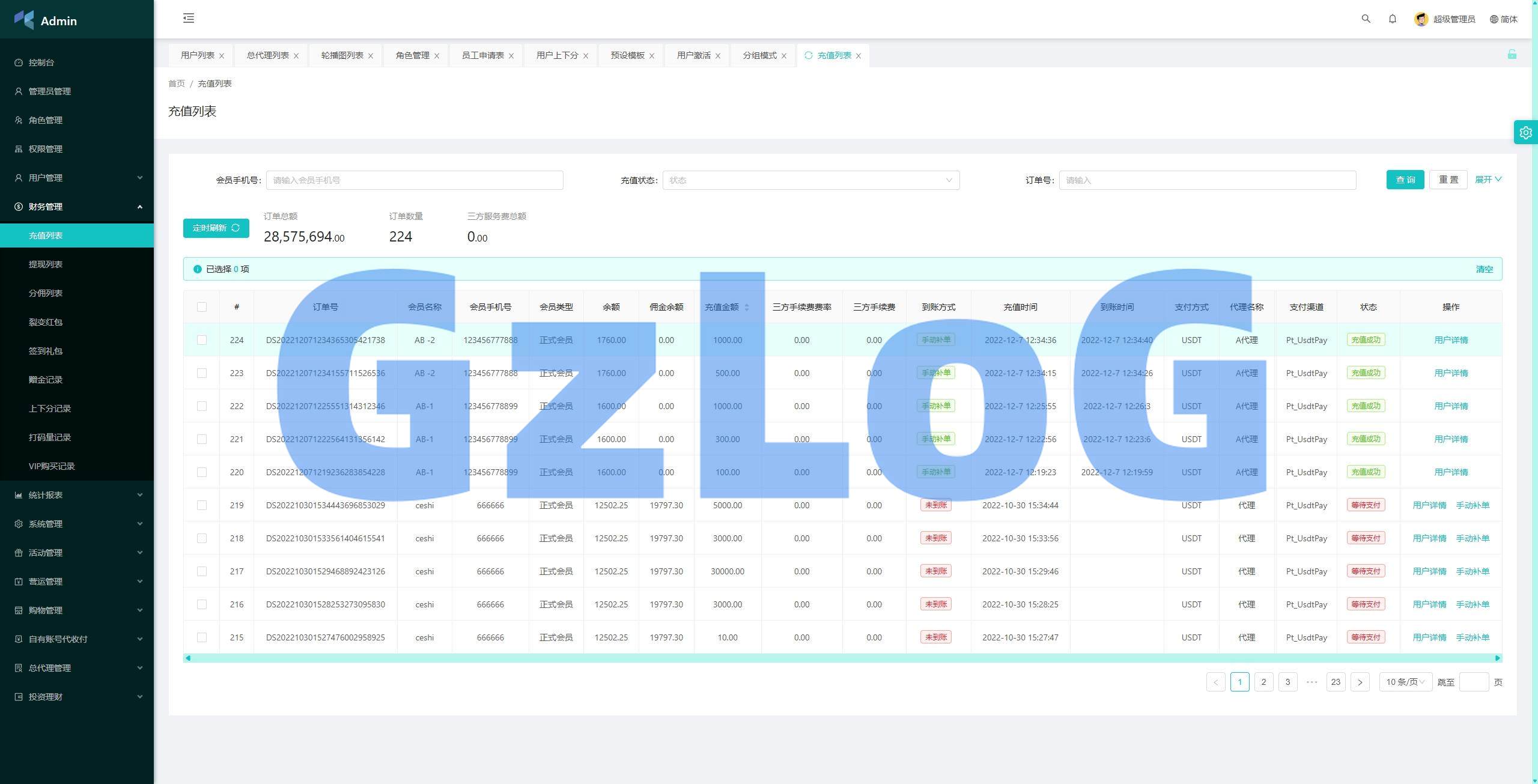1538x784 pixels.
Task: Click the 简体 language globe icon
Action: pos(1494,19)
